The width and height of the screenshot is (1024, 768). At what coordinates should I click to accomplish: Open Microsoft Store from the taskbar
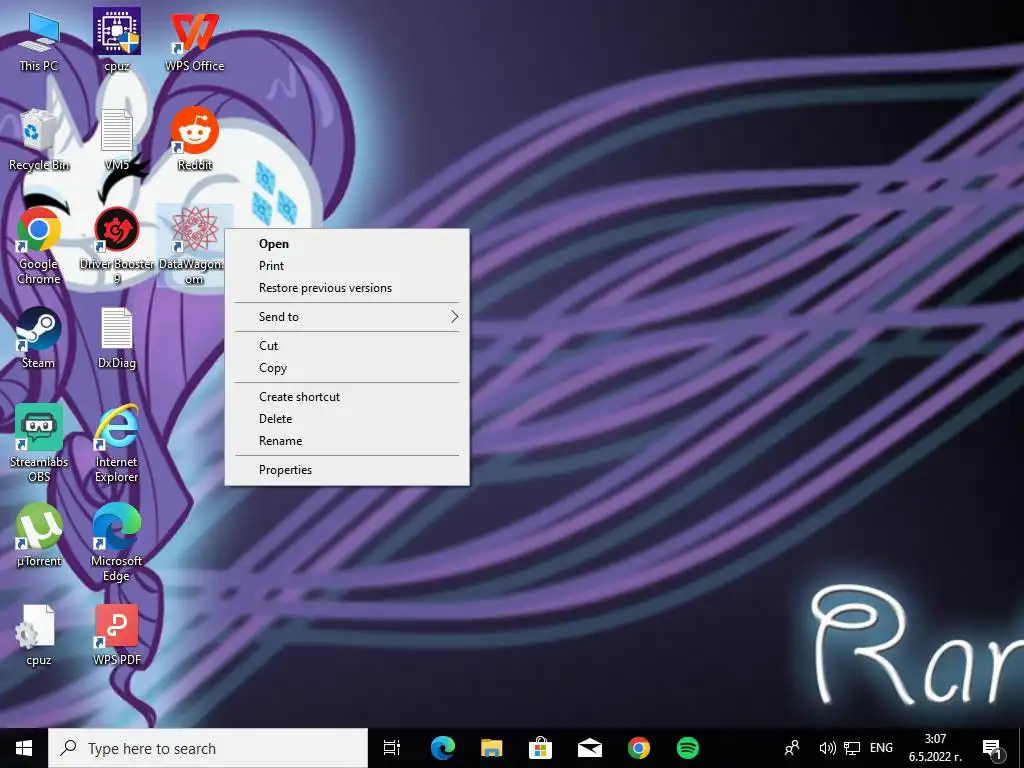click(x=540, y=748)
